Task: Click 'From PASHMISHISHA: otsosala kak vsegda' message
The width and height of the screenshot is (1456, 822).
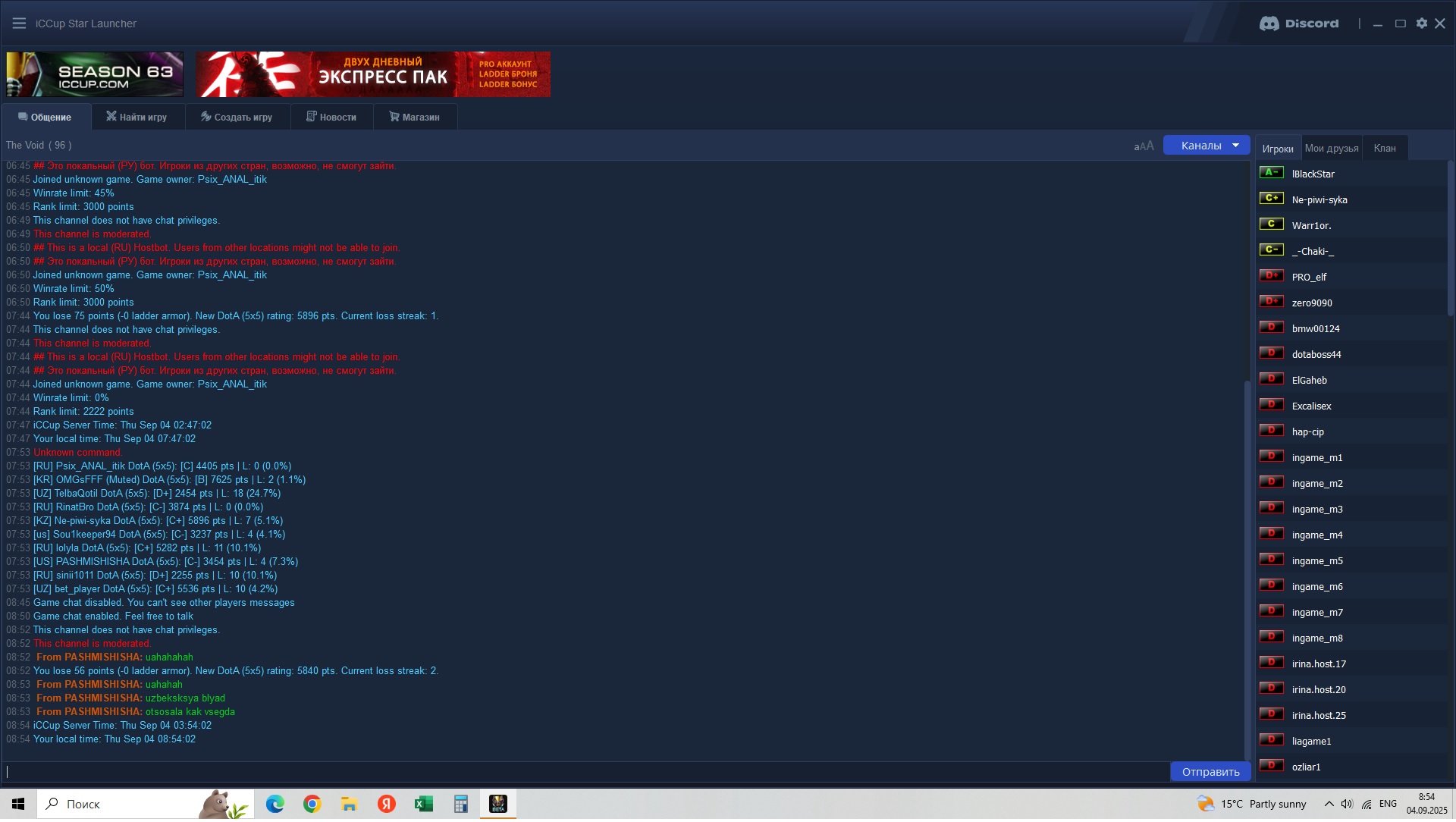Action: [136, 712]
